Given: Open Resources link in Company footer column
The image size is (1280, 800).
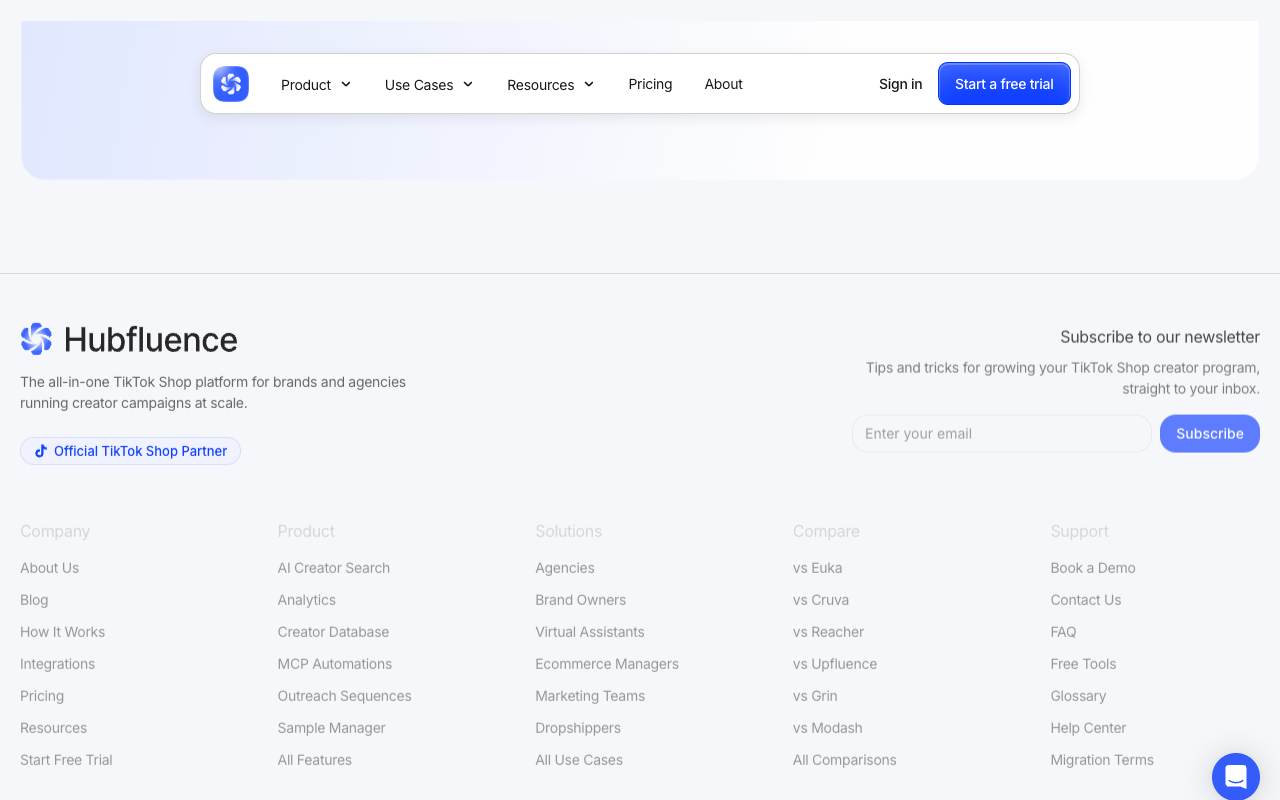Looking at the screenshot, I should click(53, 728).
